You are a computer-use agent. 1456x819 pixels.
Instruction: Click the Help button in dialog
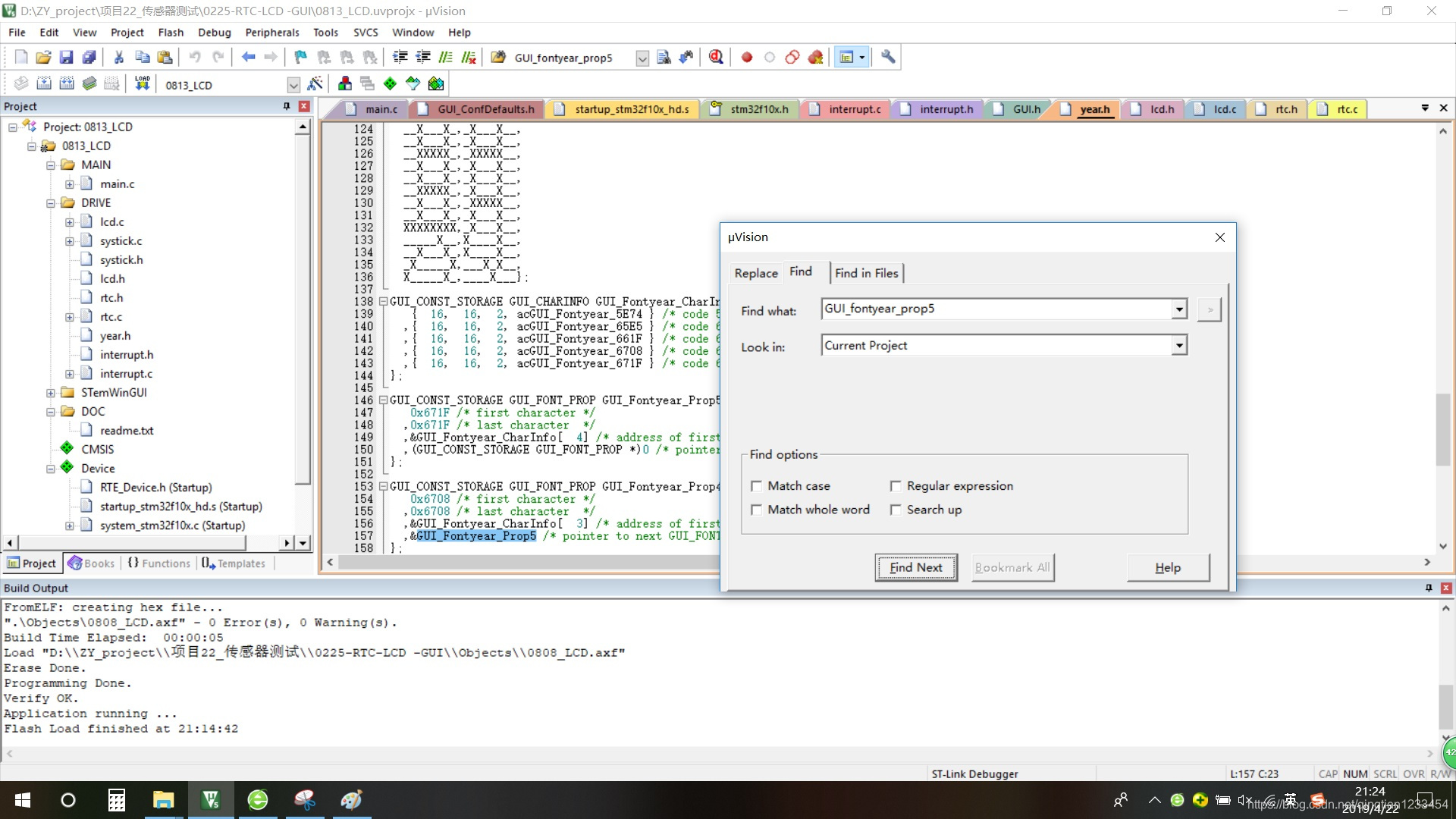[1168, 567]
